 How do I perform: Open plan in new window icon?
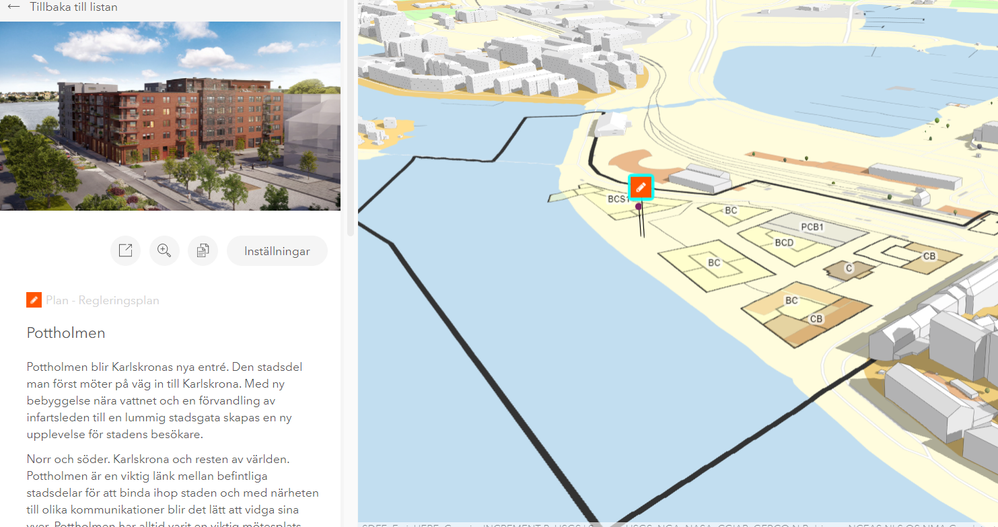(x=125, y=251)
